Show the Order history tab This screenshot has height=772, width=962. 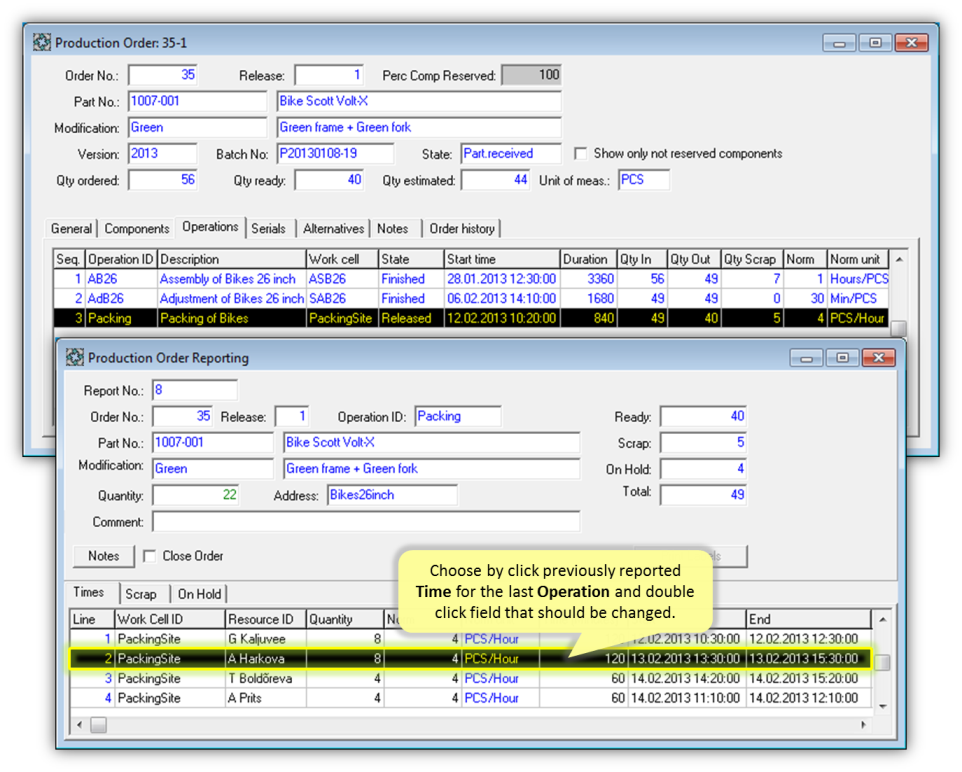(x=462, y=228)
